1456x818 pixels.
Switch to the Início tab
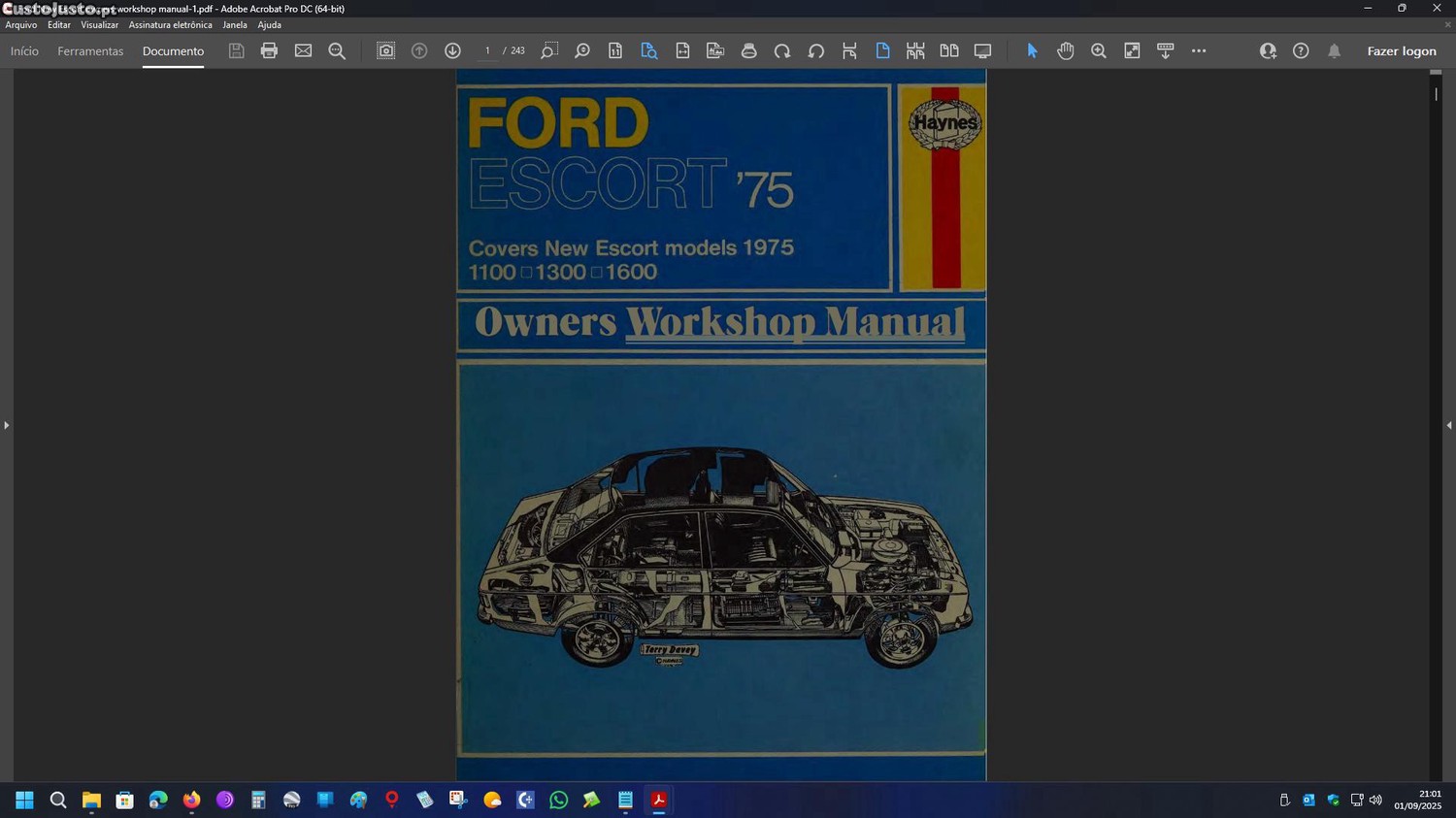(x=24, y=51)
